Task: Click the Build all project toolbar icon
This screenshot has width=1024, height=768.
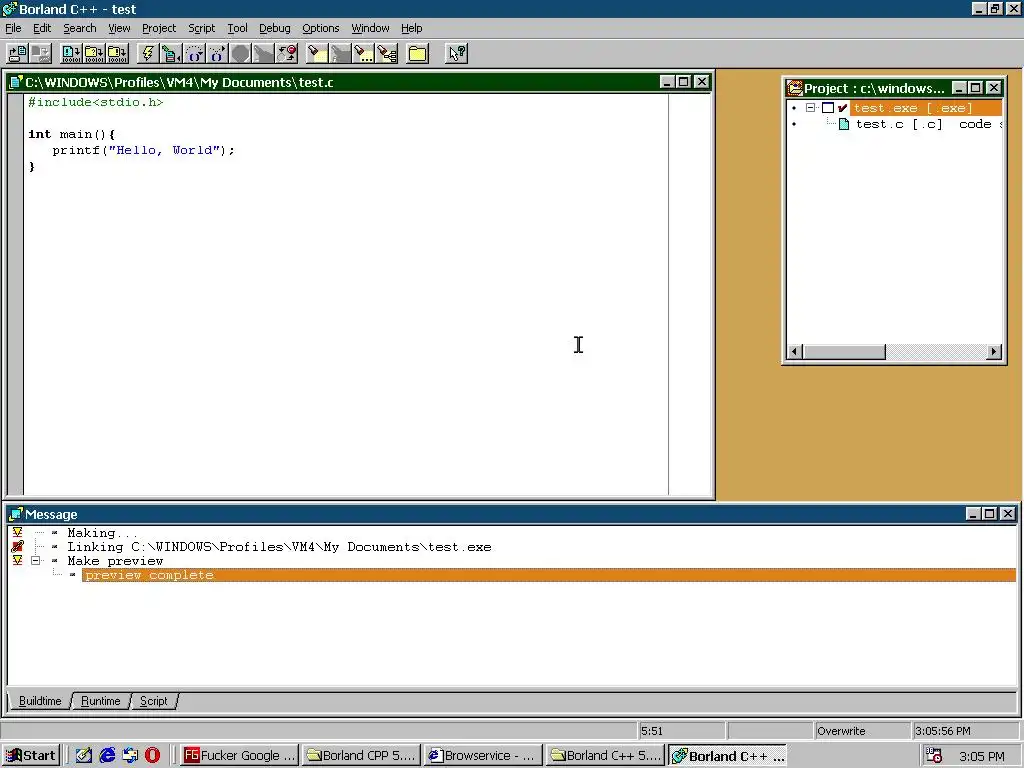Action: 118,54
